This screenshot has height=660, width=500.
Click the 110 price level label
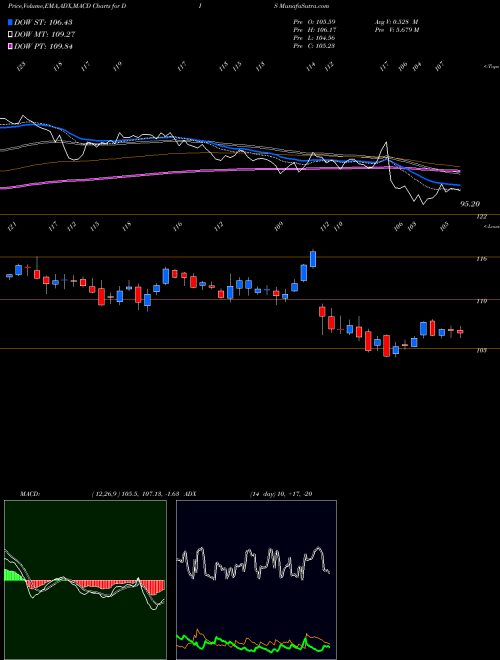point(482,301)
